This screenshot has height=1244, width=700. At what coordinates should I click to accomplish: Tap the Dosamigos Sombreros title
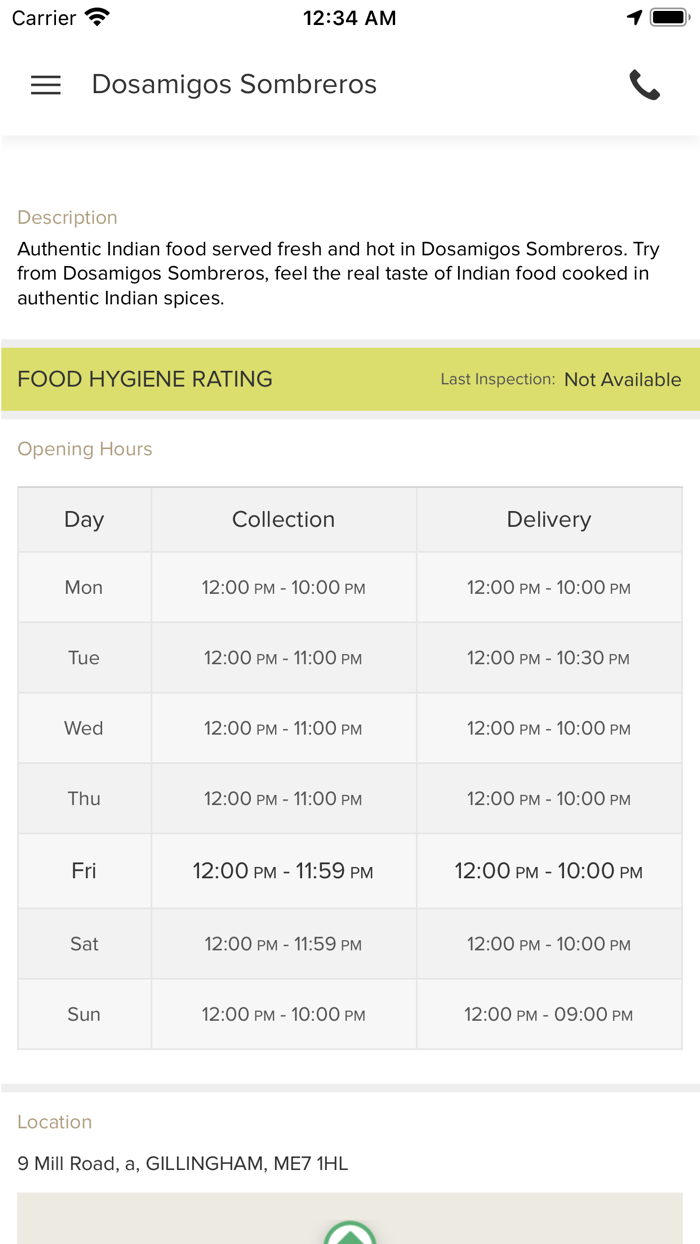234,85
